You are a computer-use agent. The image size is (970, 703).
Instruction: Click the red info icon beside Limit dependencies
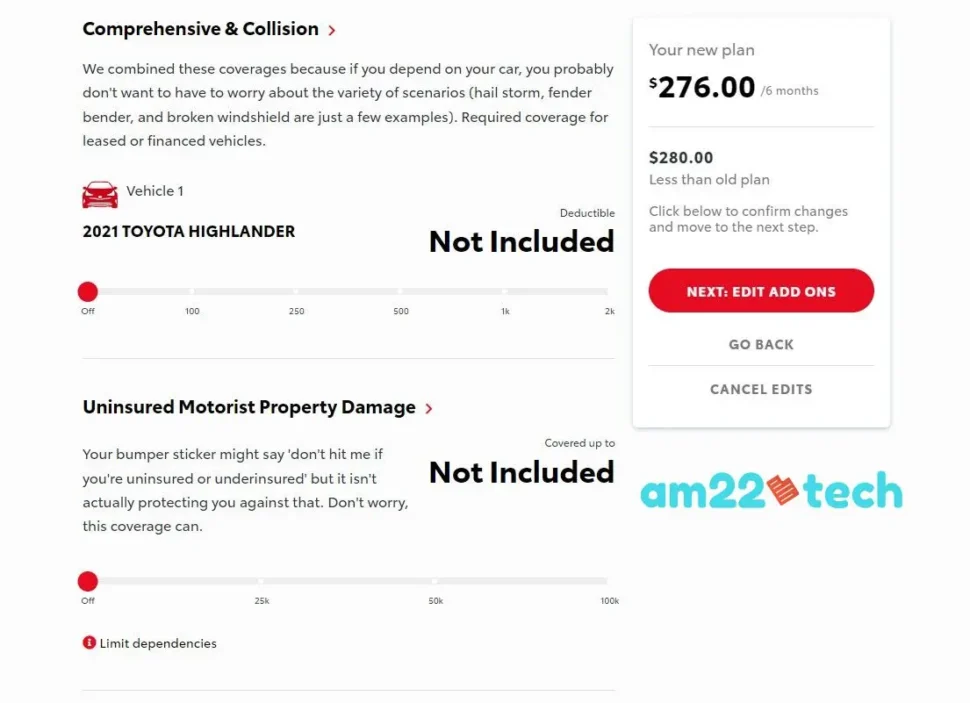[x=89, y=643]
